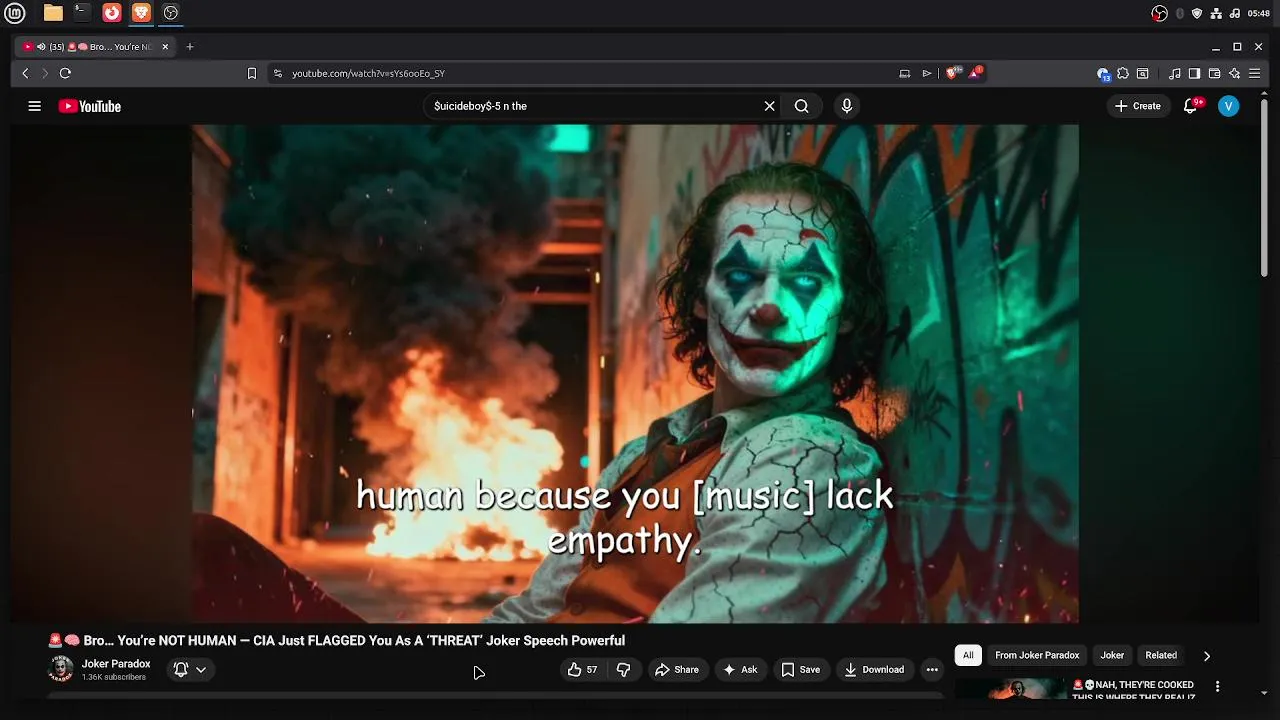Screen dimensions: 1280x720
Task: Click the security shield tray icon
Action: pyautogui.click(x=1197, y=13)
